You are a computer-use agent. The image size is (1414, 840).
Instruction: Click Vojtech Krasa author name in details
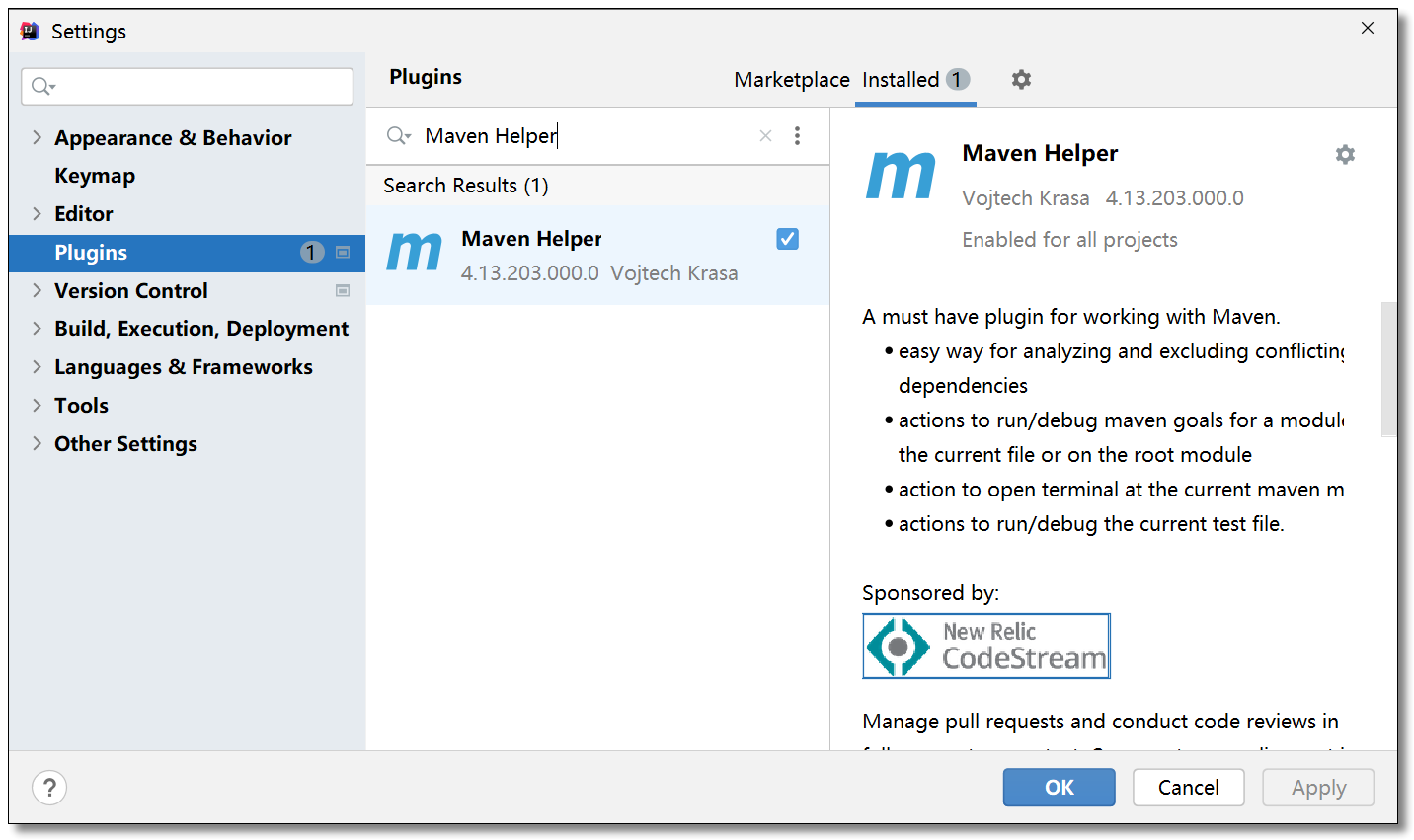(1026, 198)
